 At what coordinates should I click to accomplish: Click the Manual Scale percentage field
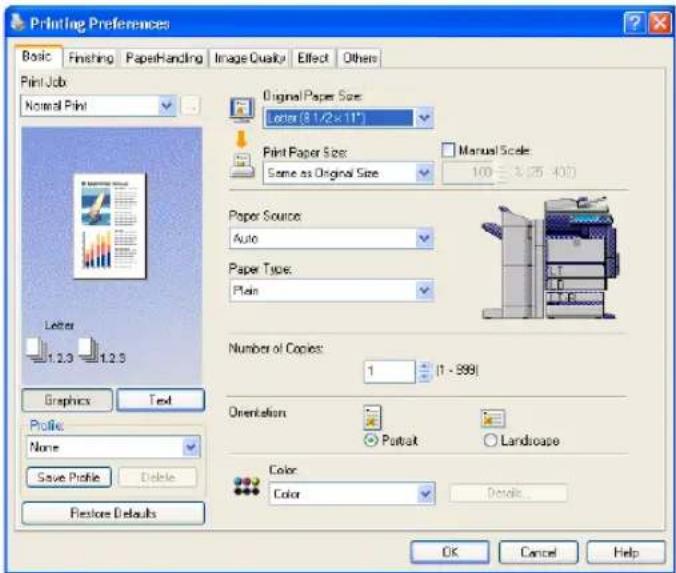pyautogui.click(x=469, y=173)
